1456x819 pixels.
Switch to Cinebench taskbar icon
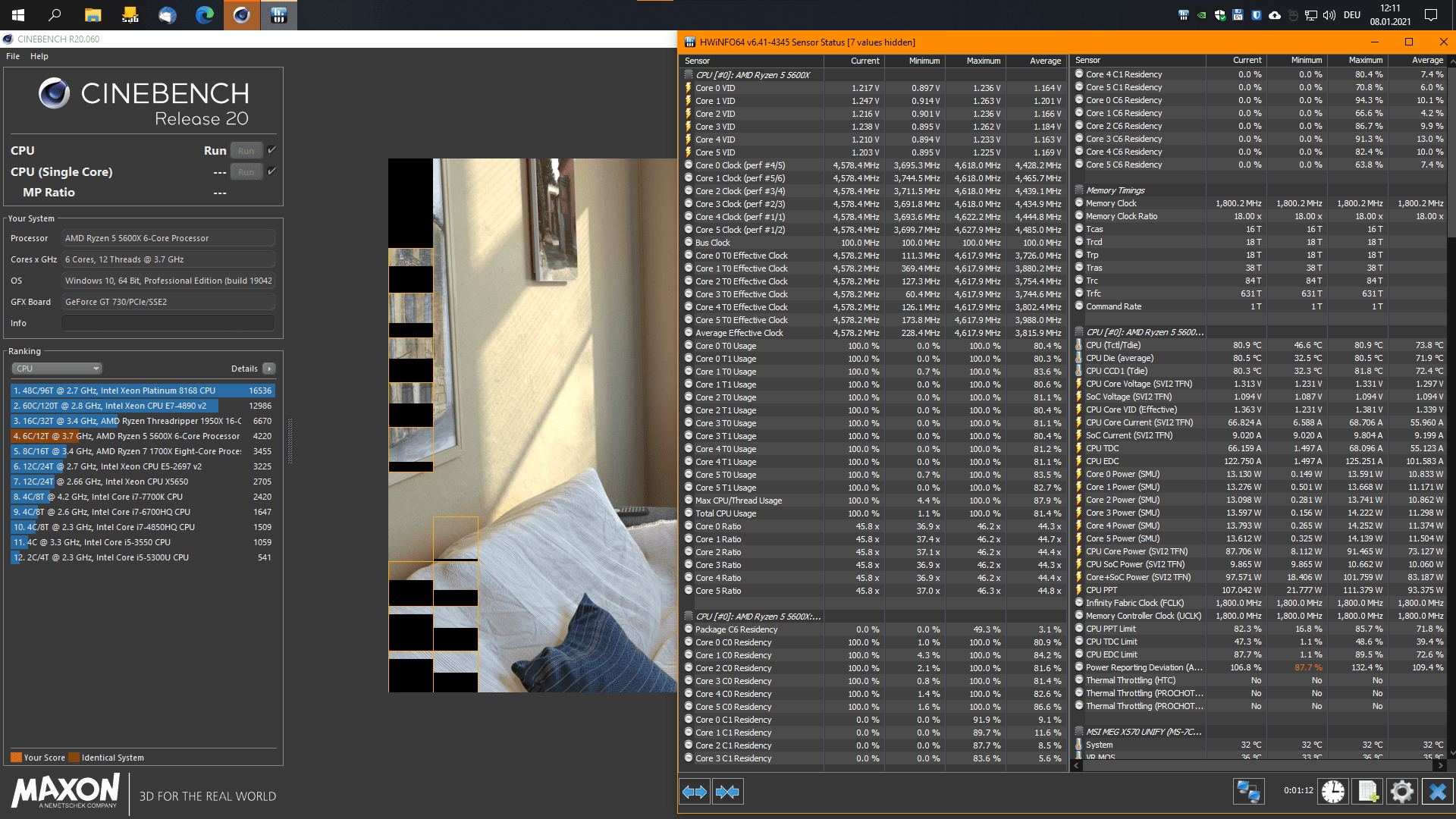click(241, 15)
